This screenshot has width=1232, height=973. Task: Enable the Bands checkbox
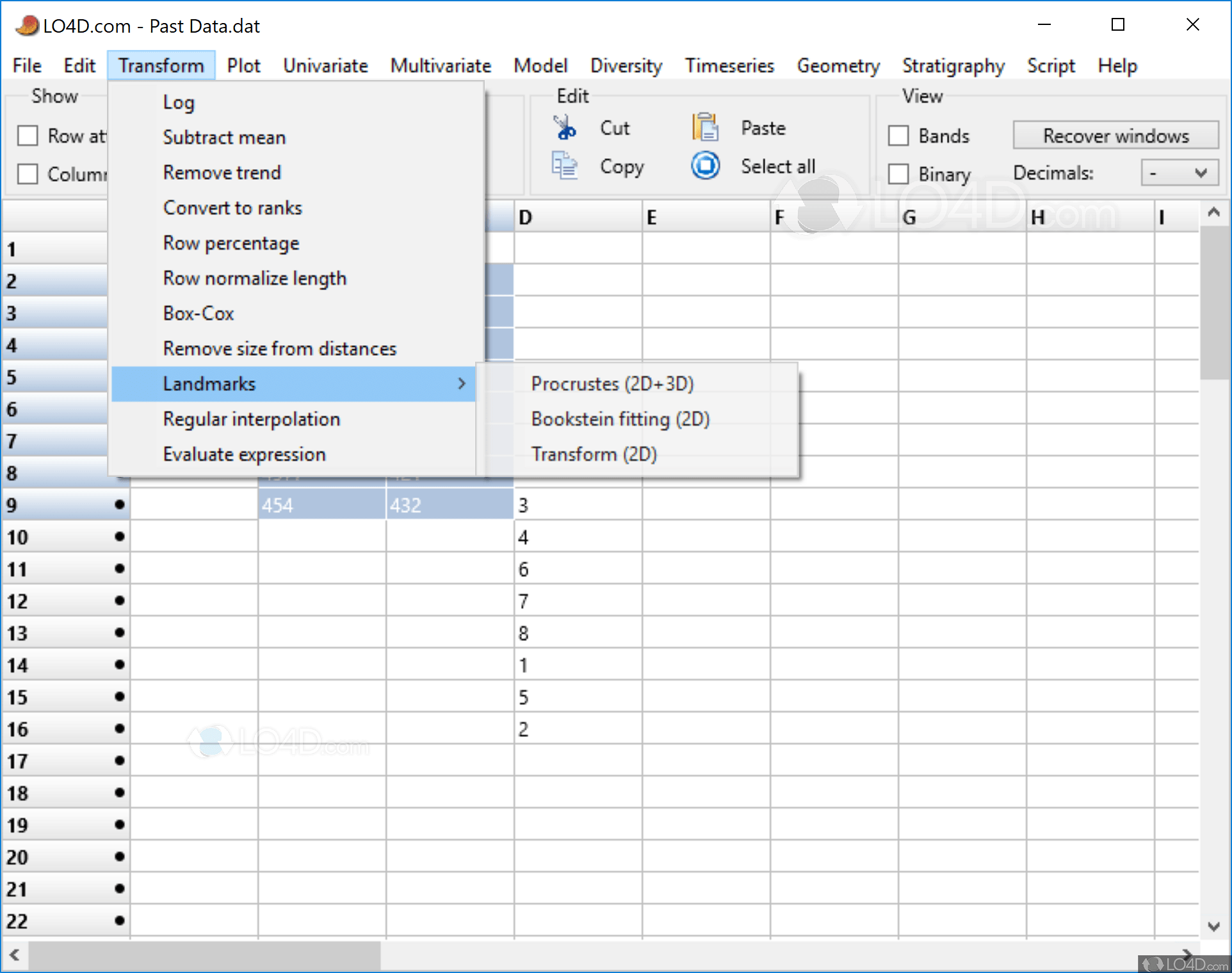coord(898,136)
